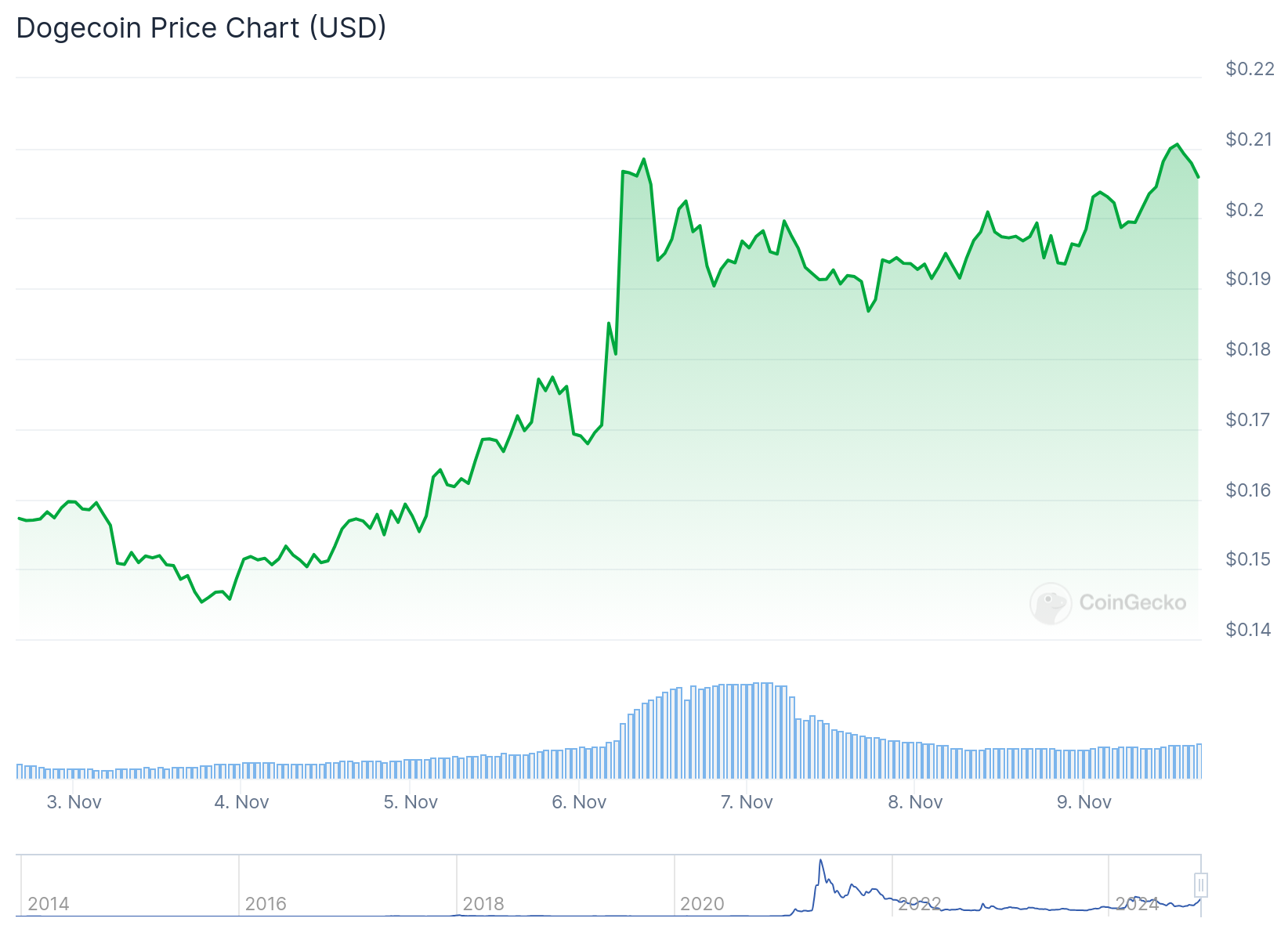Jump to 2016 in the navigator
The image size is (1288, 940).
pyautogui.click(x=266, y=904)
